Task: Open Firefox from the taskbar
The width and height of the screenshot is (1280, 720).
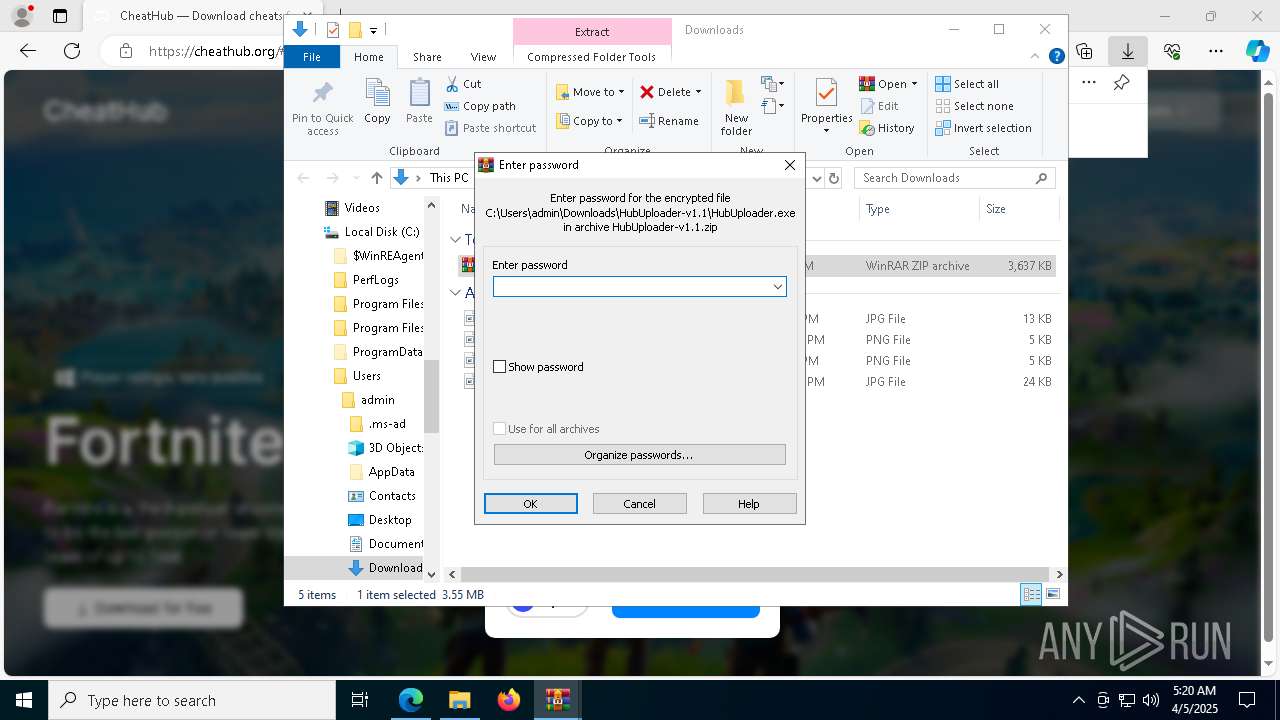Action: [x=509, y=700]
